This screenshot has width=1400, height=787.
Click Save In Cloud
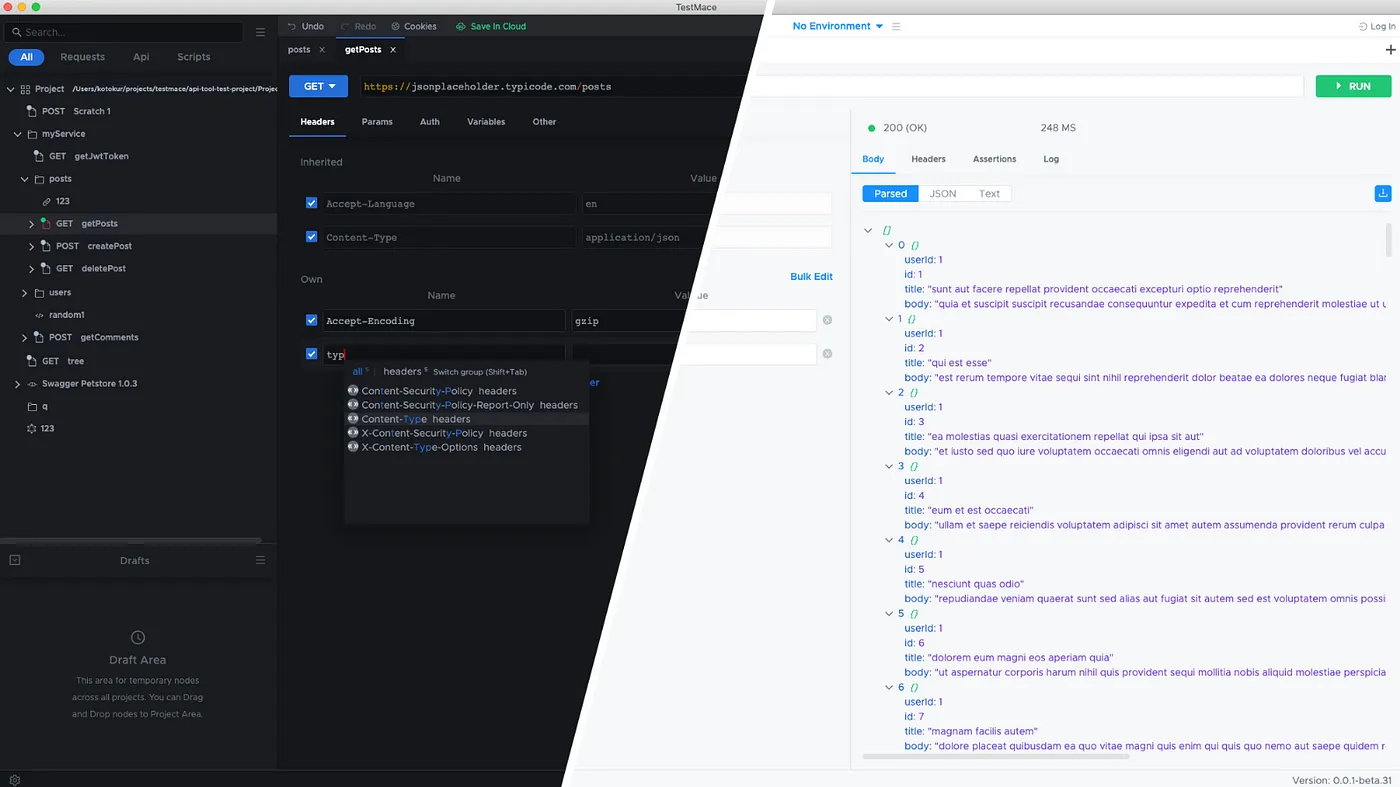pyautogui.click(x=490, y=26)
